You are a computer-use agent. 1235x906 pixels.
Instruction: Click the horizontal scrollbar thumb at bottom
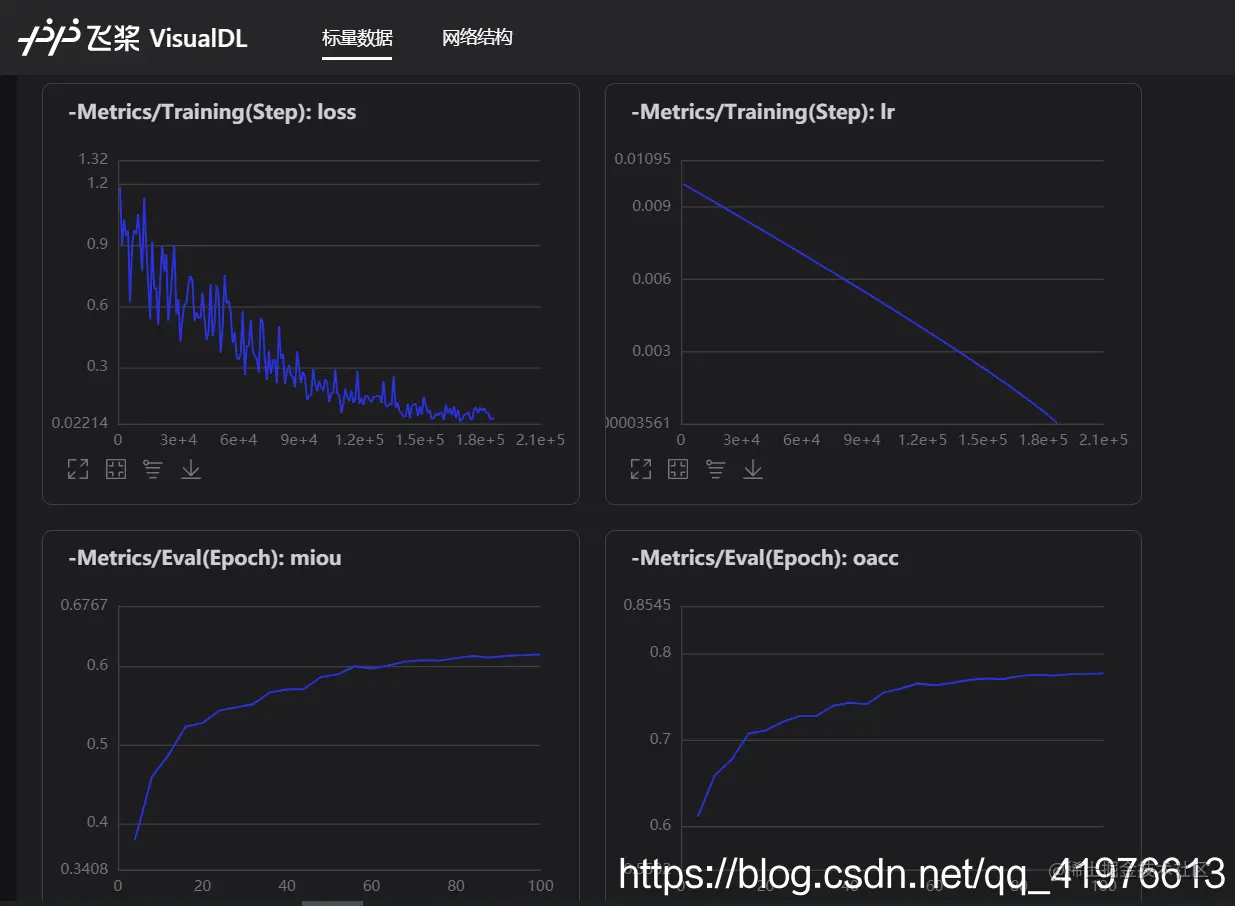[x=332, y=902]
